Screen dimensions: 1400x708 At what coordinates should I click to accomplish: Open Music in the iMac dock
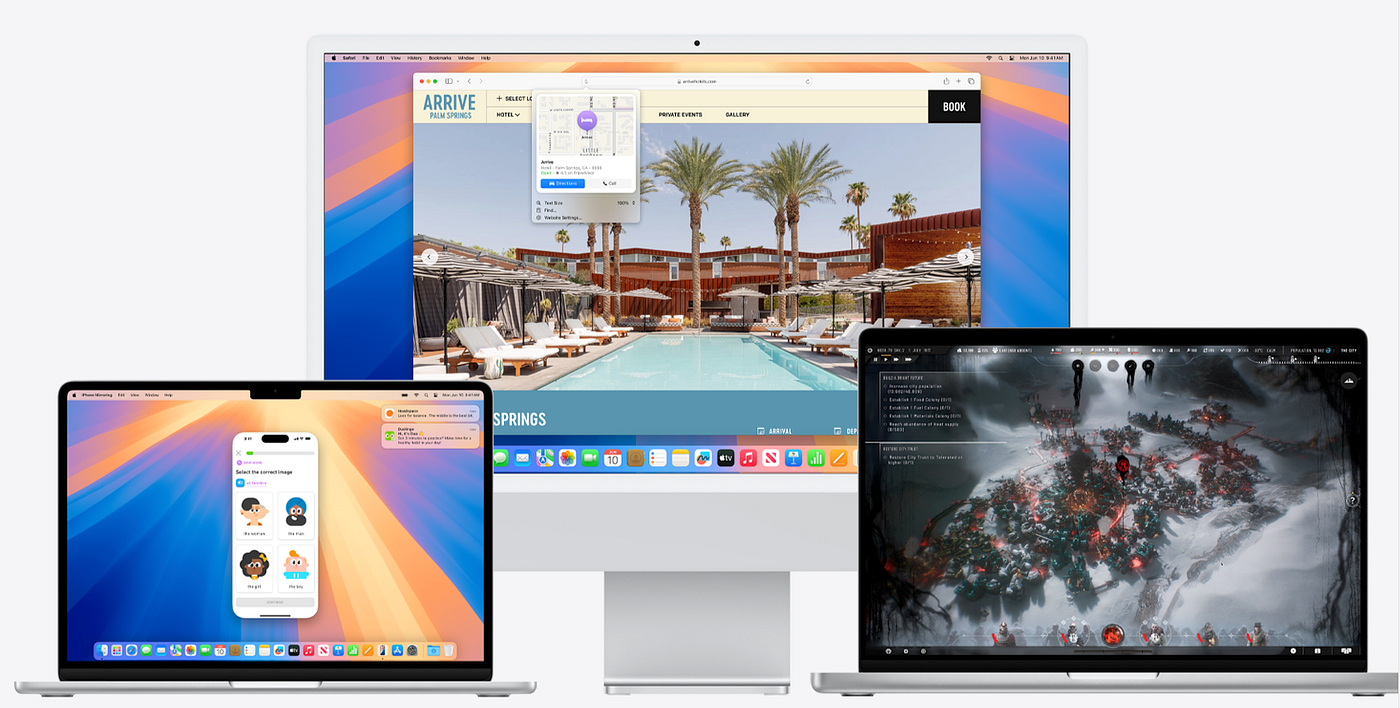[x=748, y=458]
